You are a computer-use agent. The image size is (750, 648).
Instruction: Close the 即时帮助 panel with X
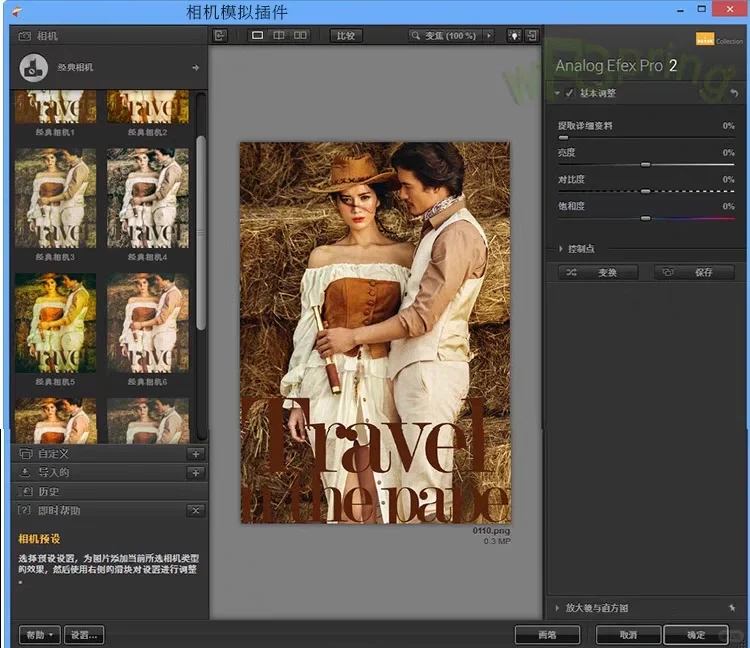[x=196, y=511]
